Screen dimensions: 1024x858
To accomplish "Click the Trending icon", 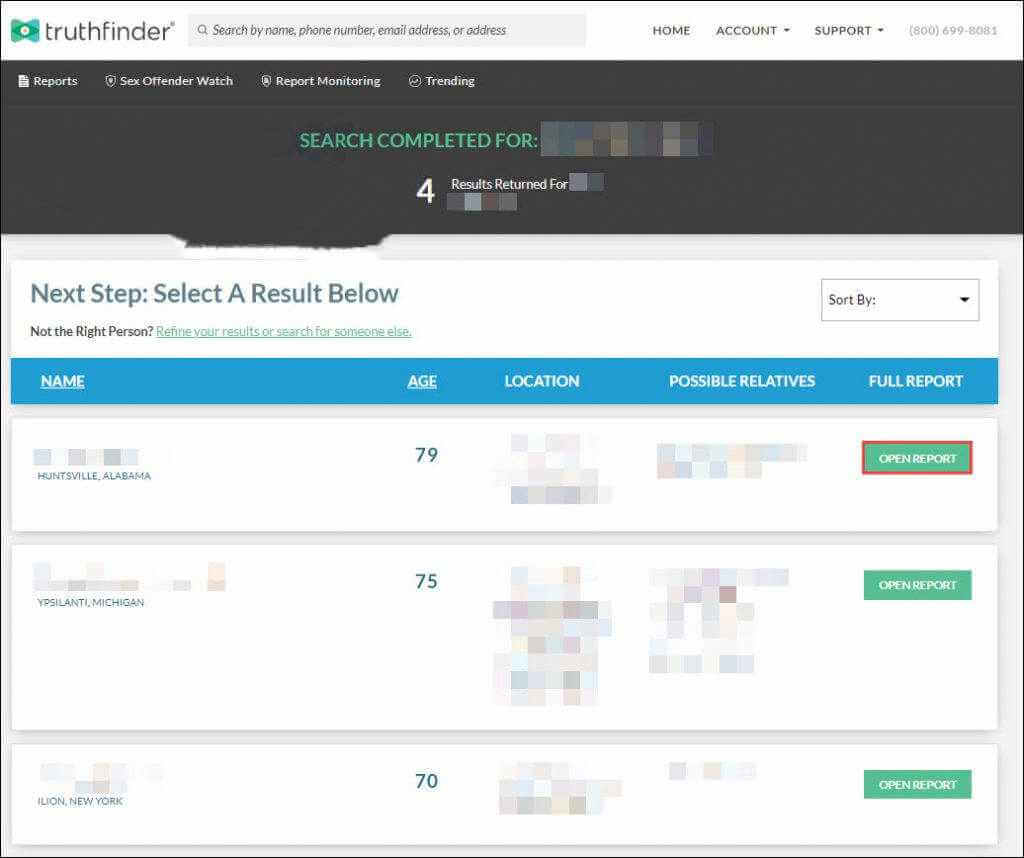I will tap(415, 81).
